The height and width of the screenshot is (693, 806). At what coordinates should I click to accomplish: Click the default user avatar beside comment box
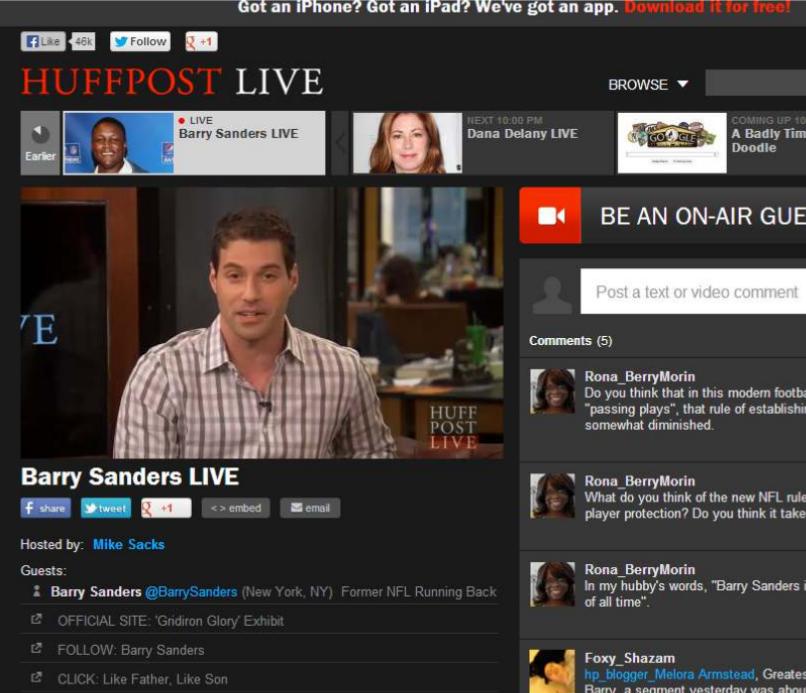(552, 295)
